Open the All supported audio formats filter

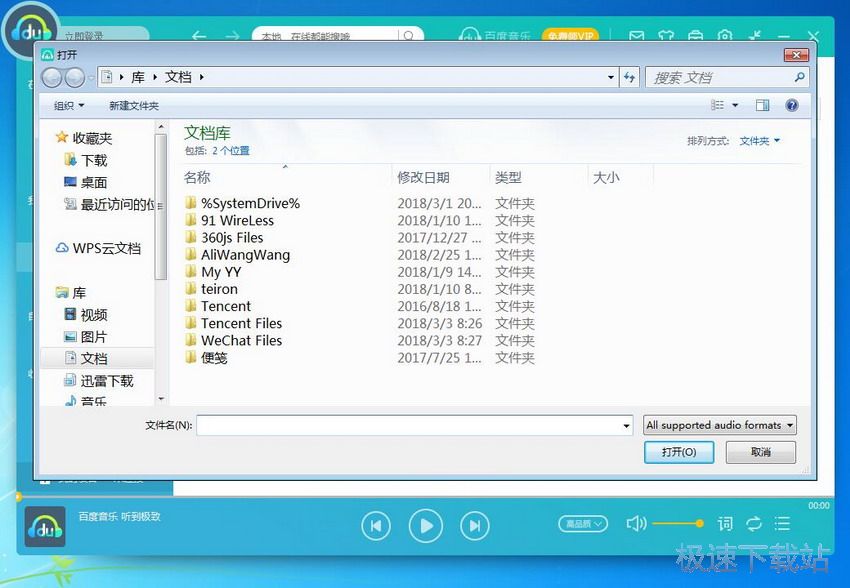[719, 425]
